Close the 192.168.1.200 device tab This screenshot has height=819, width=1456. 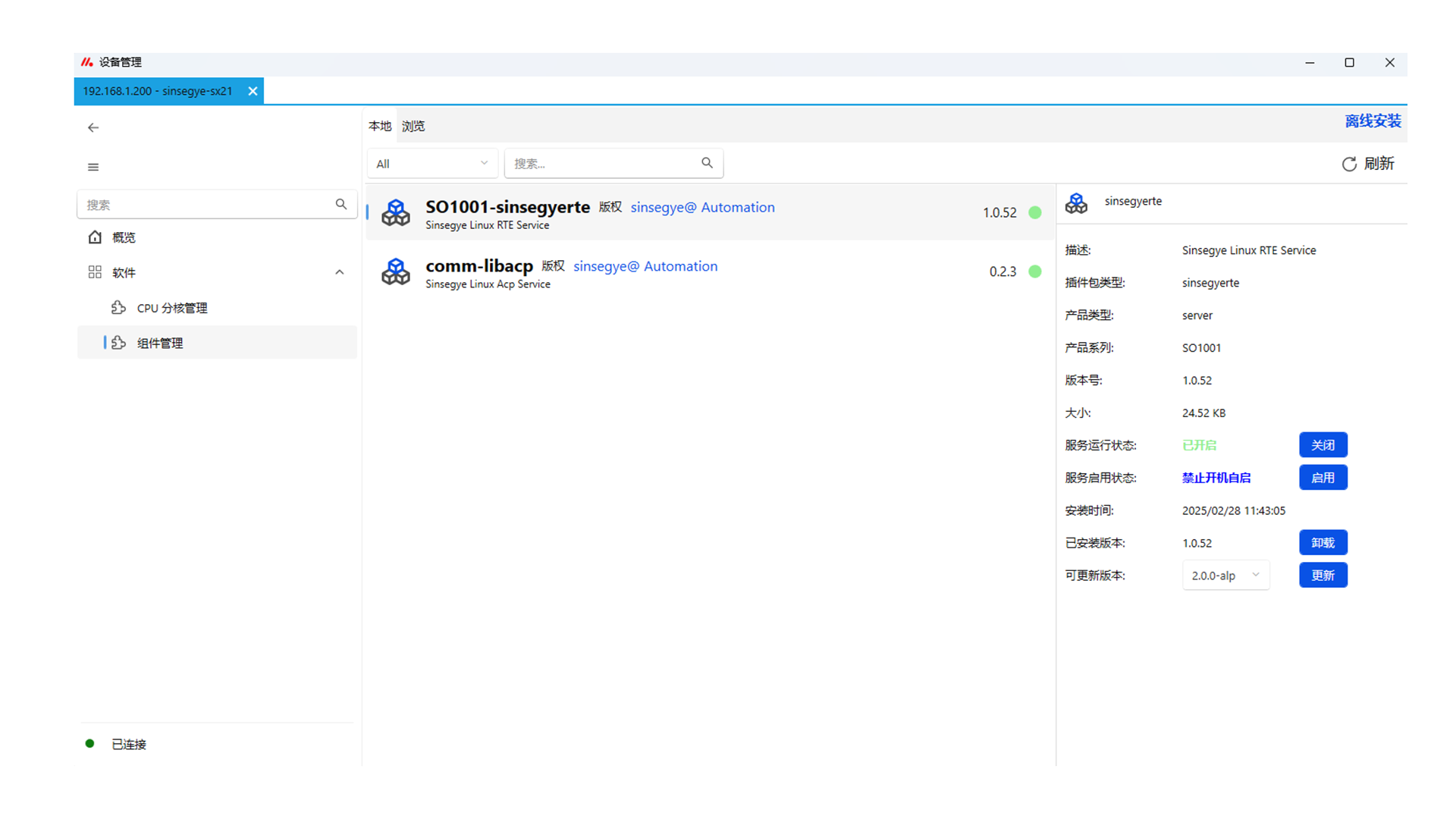coord(253,91)
